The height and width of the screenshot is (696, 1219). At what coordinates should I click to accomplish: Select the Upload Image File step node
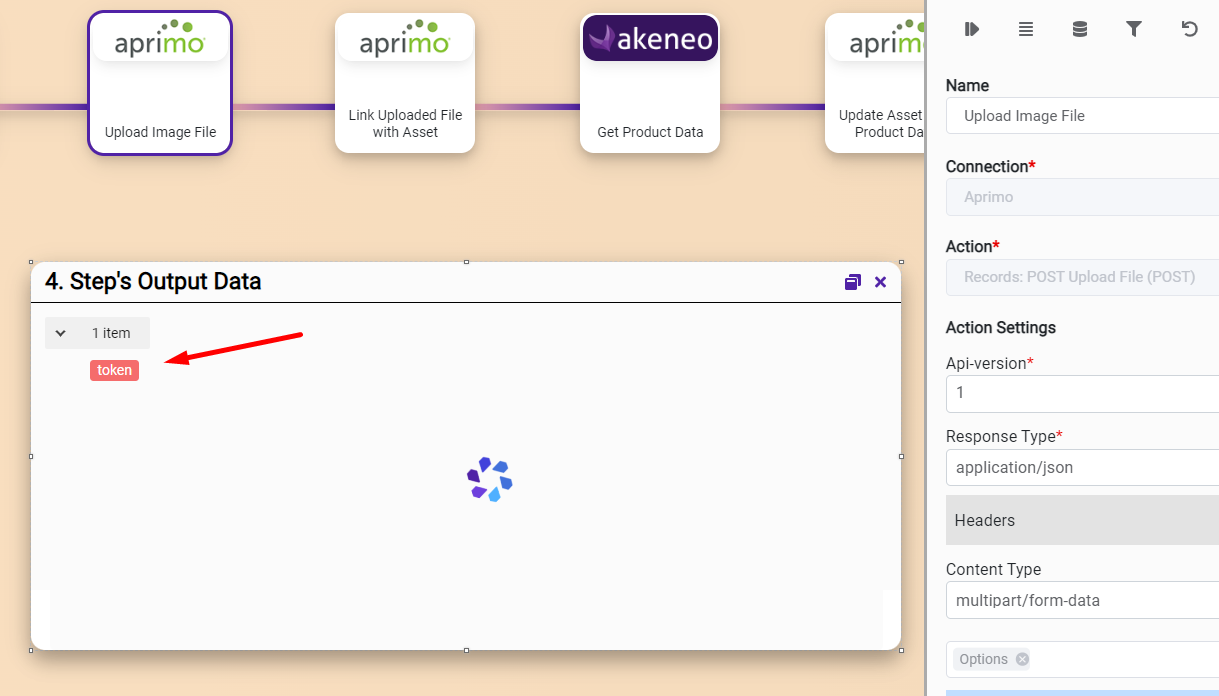tap(160, 83)
